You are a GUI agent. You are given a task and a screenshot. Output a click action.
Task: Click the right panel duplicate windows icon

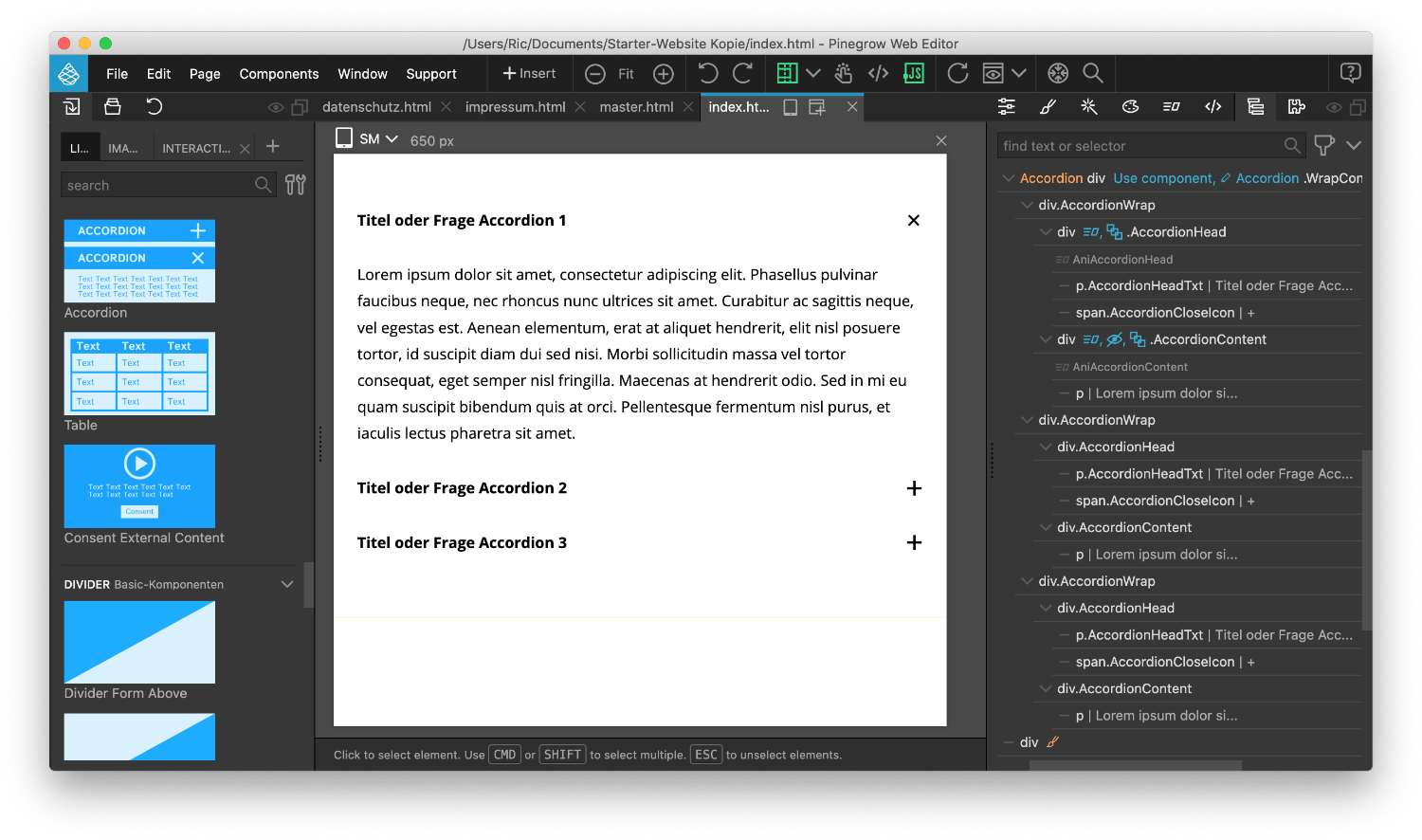click(1358, 107)
